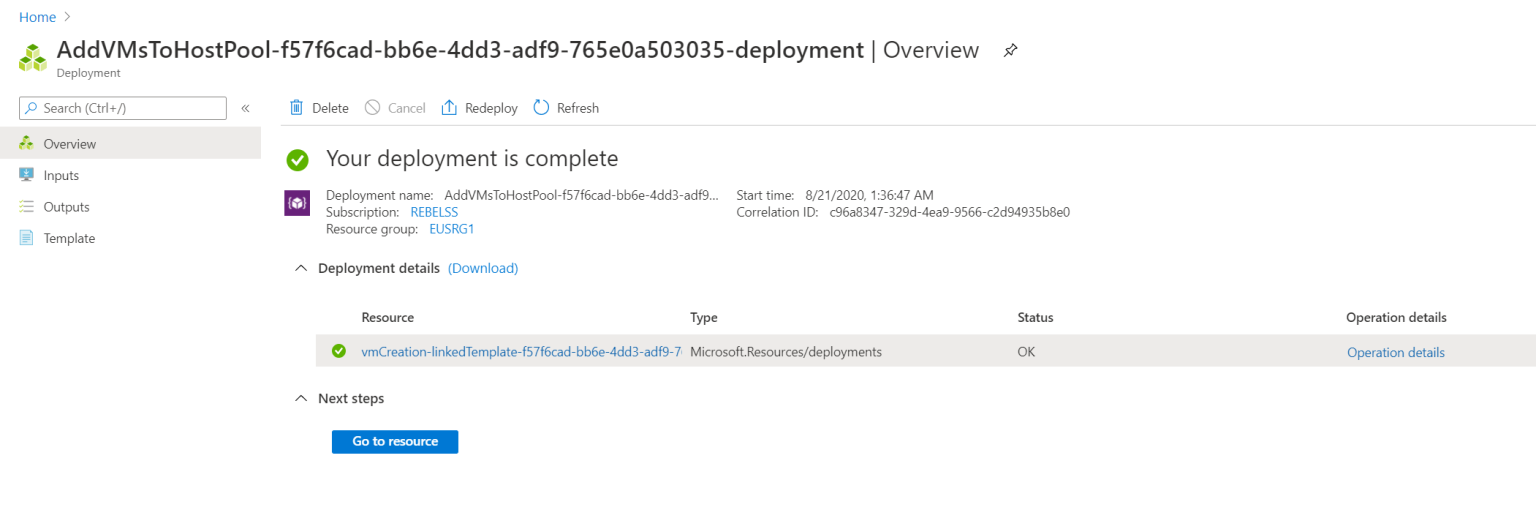Click the Refresh circular arrow icon
This screenshot has width=1536, height=521.
tap(541, 107)
